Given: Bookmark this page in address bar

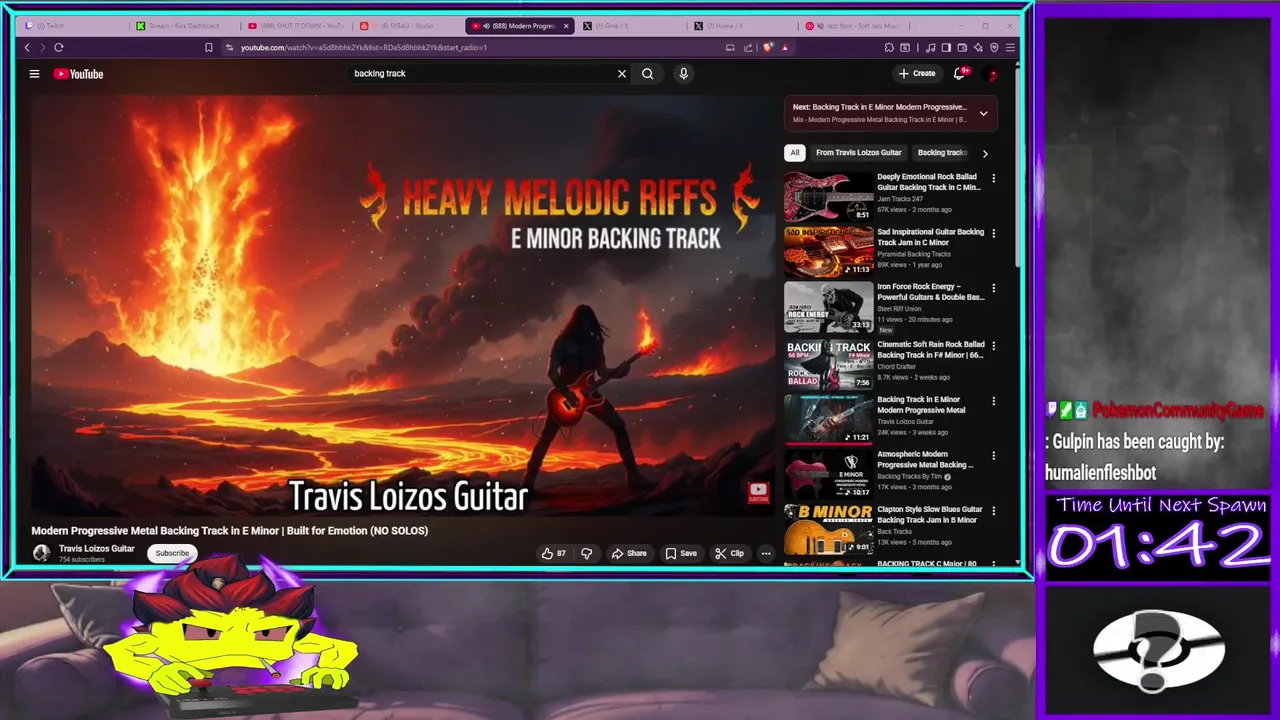Looking at the screenshot, I should (208, 47).
